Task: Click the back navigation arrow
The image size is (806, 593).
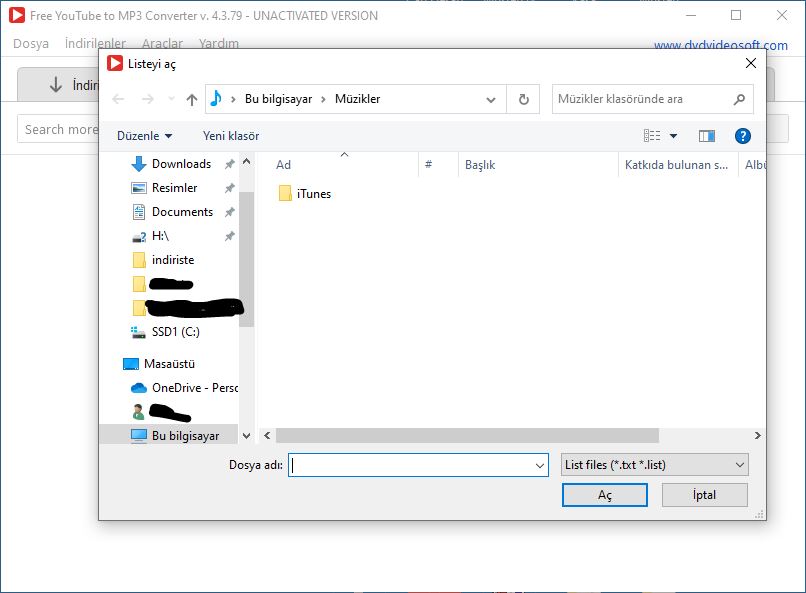Action: click(x=118, y=99)
